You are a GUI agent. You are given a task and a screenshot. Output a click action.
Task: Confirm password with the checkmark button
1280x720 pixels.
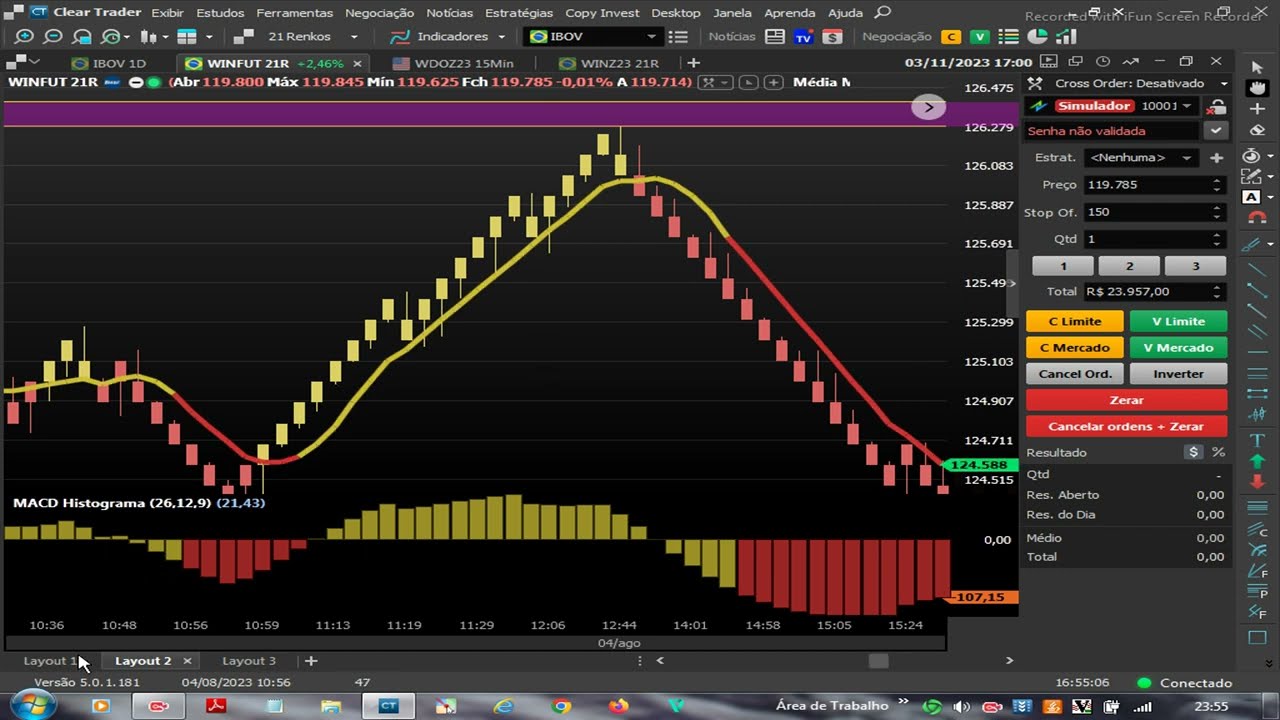tap(1216, 131)
